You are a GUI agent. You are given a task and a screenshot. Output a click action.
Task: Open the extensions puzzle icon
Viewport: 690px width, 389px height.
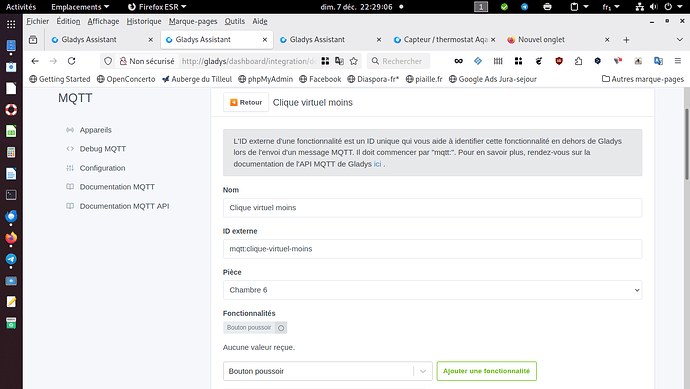(578, 61)
